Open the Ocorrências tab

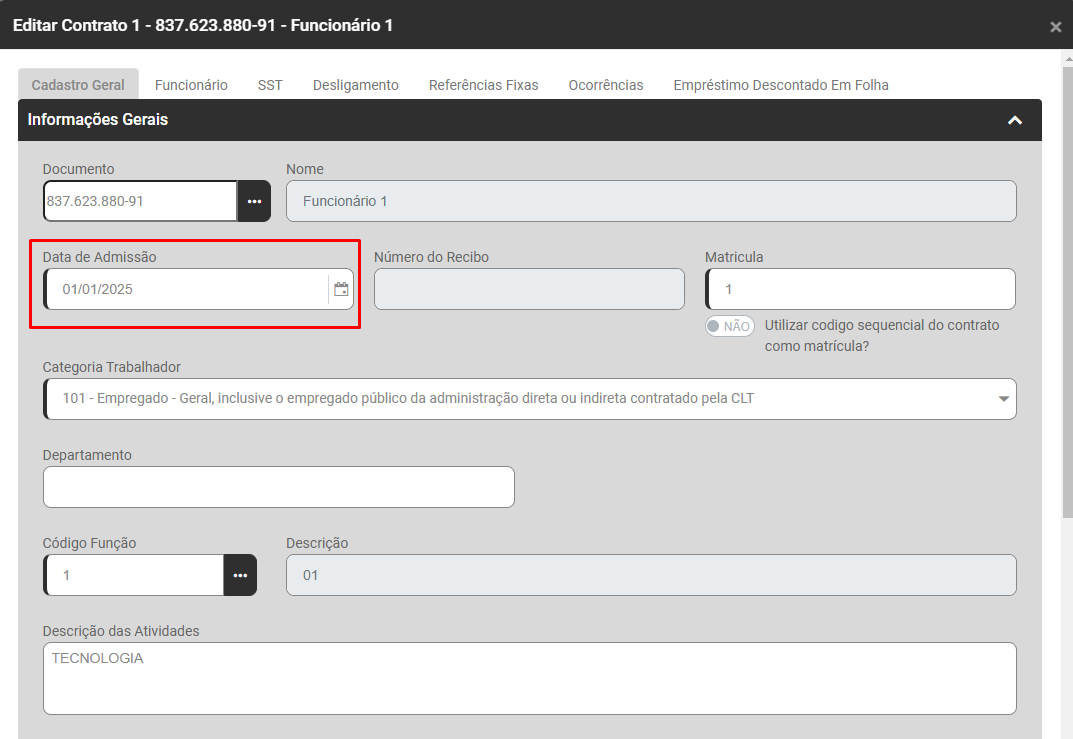point(606,85)
